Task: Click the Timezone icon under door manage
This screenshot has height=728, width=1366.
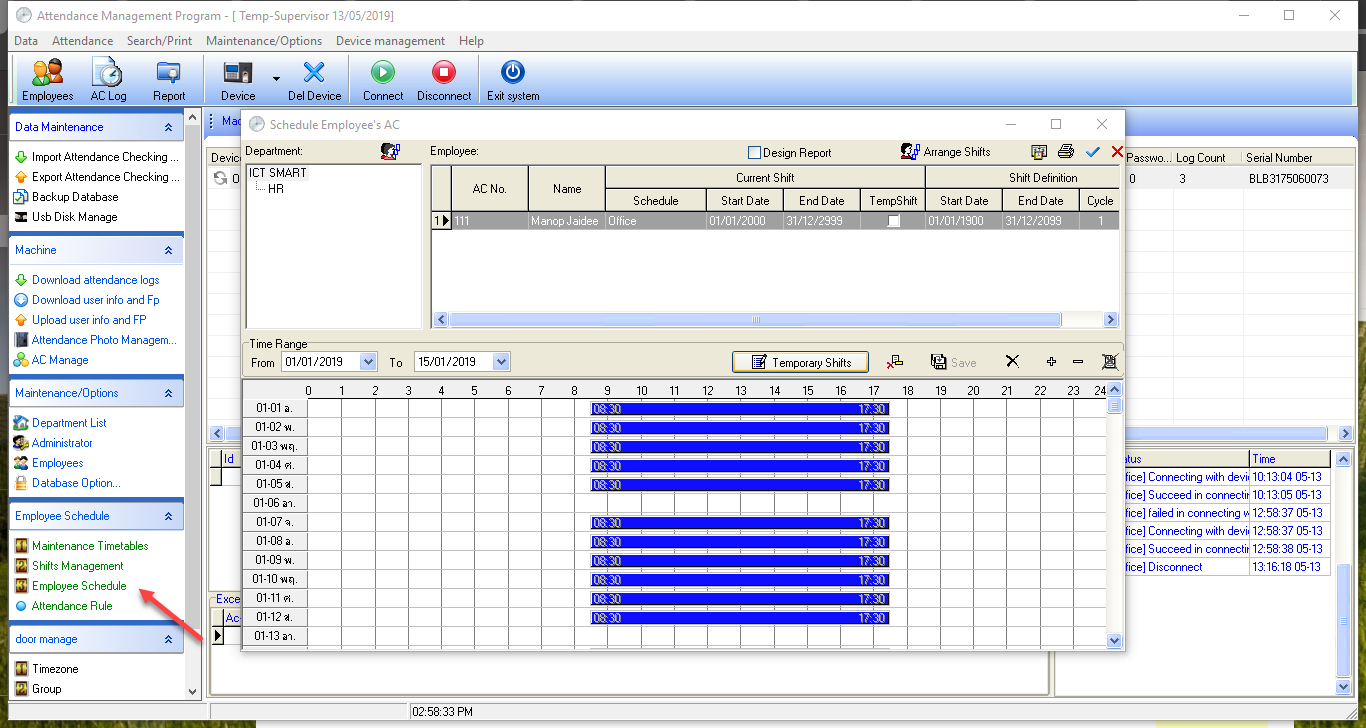Action: tap(22, 669)
